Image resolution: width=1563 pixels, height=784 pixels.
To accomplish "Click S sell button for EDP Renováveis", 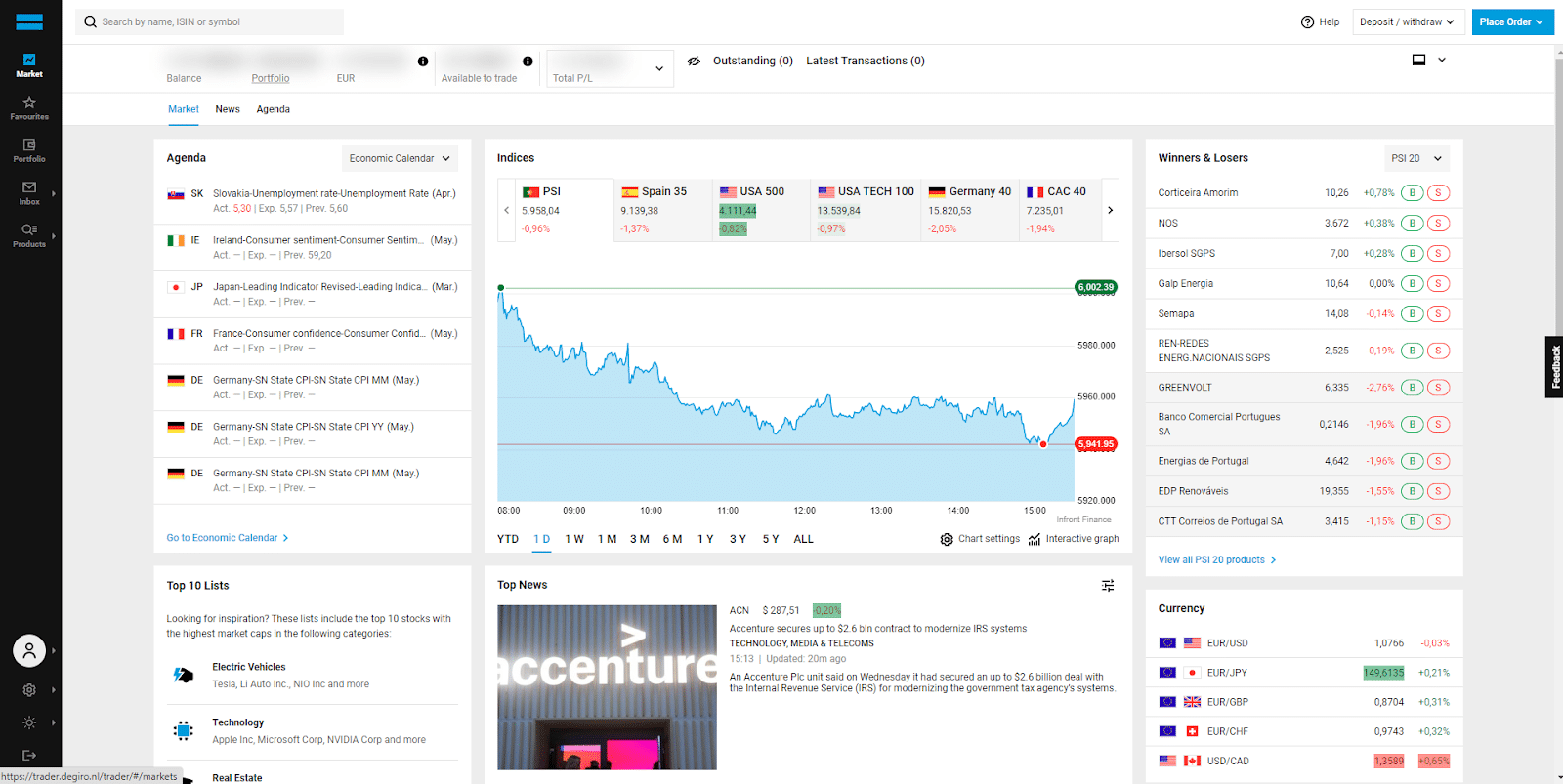I will click(x=1438, y=491).
